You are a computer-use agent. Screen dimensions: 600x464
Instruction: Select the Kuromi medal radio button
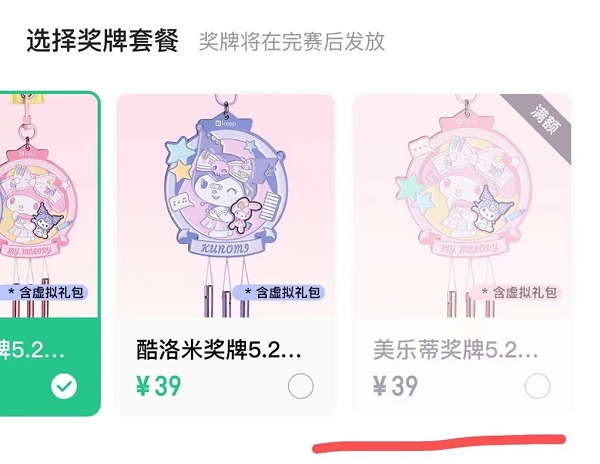(x=301, y=386)
